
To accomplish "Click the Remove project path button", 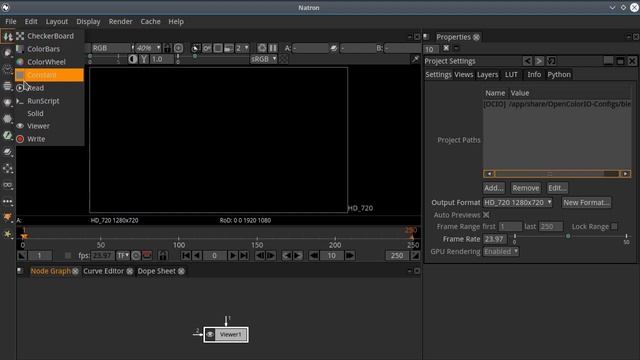I will [526, 188].
